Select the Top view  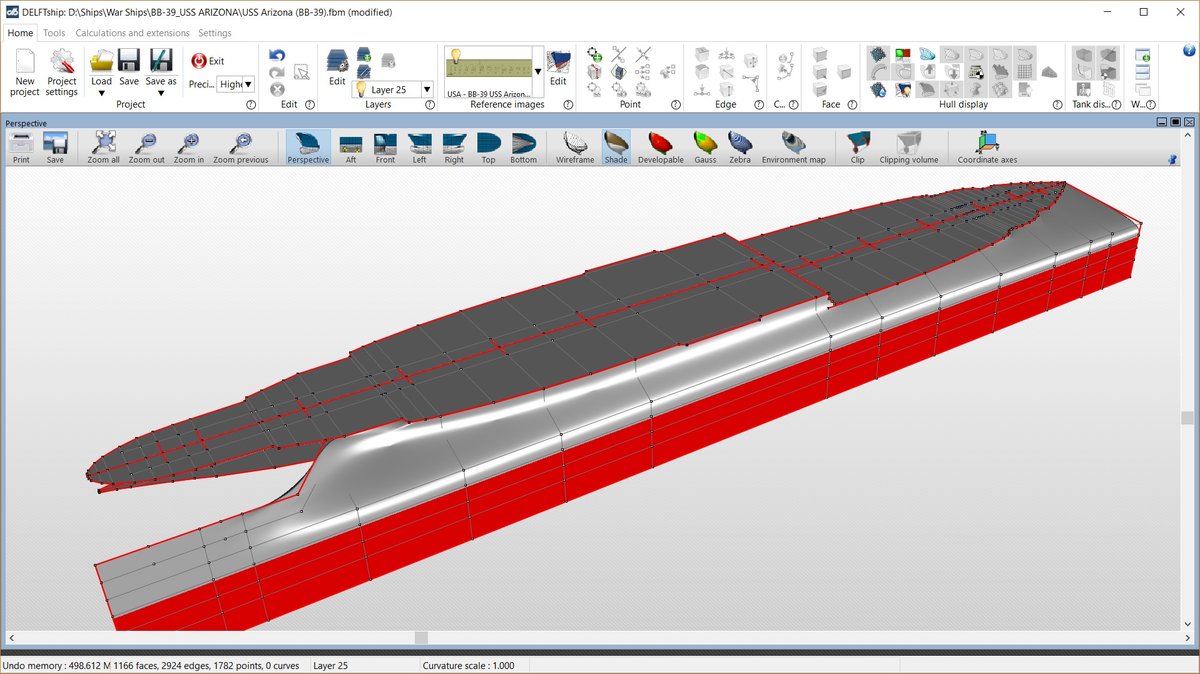click(x=488, y=146)
